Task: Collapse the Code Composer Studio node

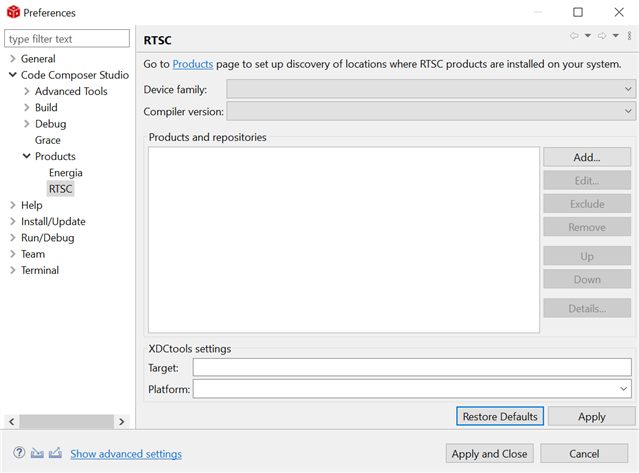Action: (x=13, y=75)
